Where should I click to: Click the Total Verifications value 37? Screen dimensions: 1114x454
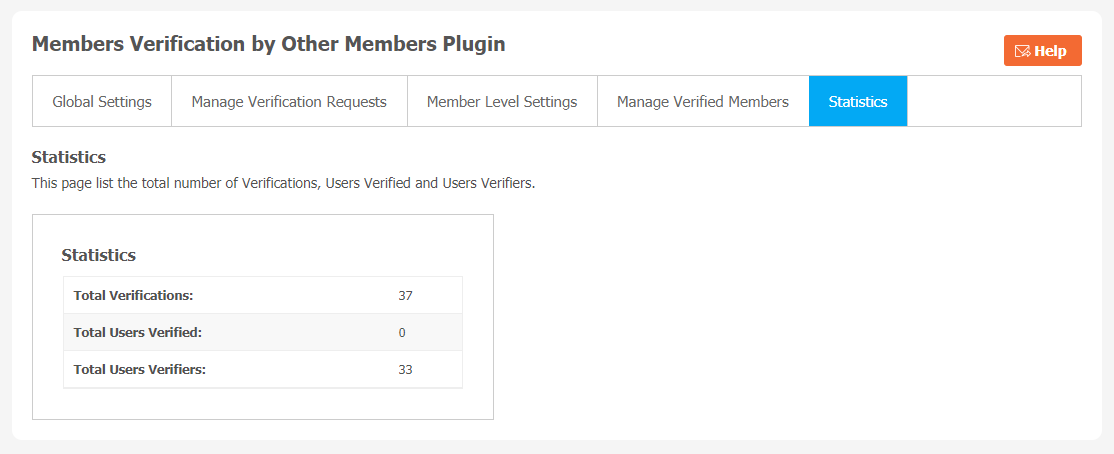coord(406,296)
